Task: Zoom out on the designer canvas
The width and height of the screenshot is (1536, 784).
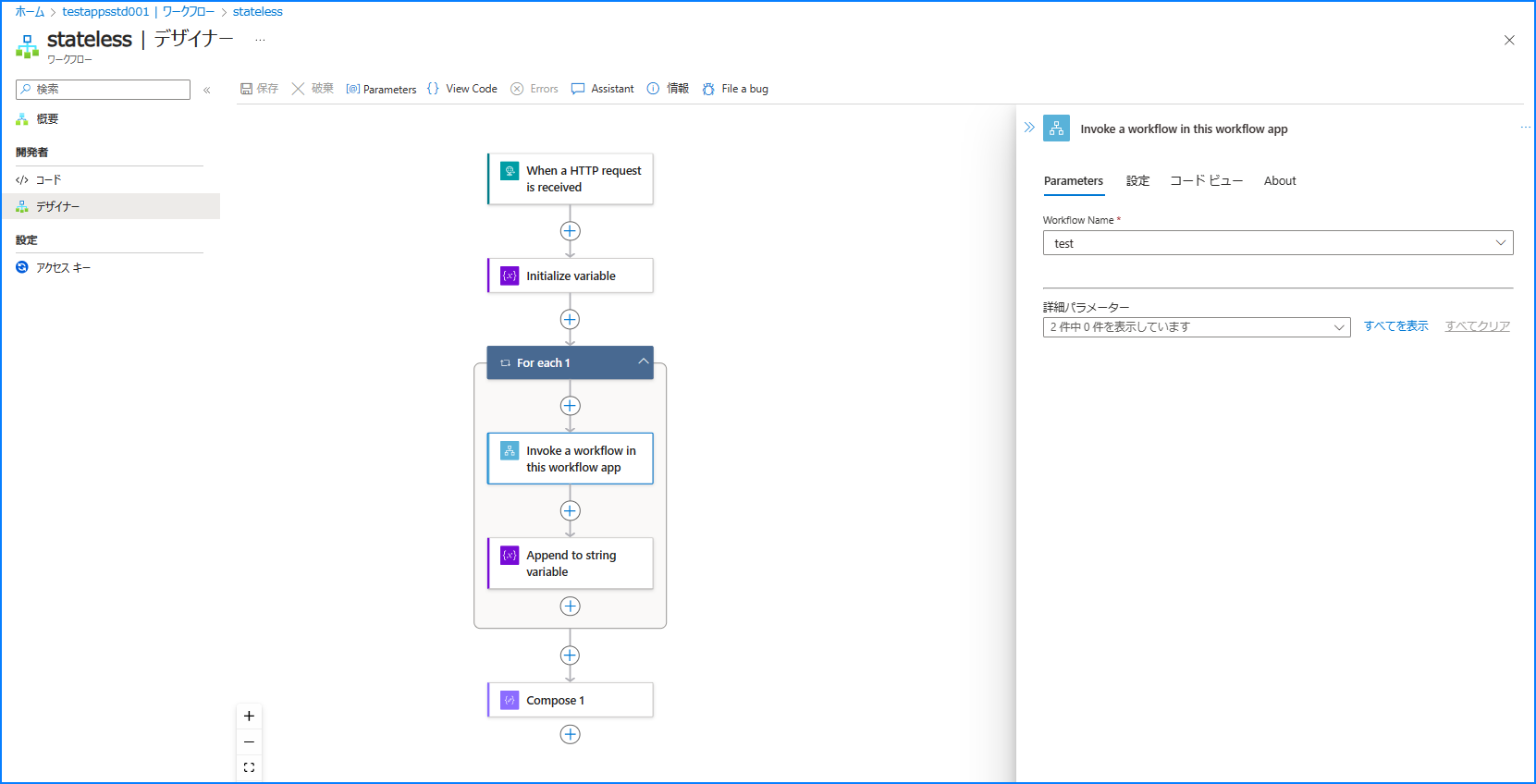Action: point(249,742)
